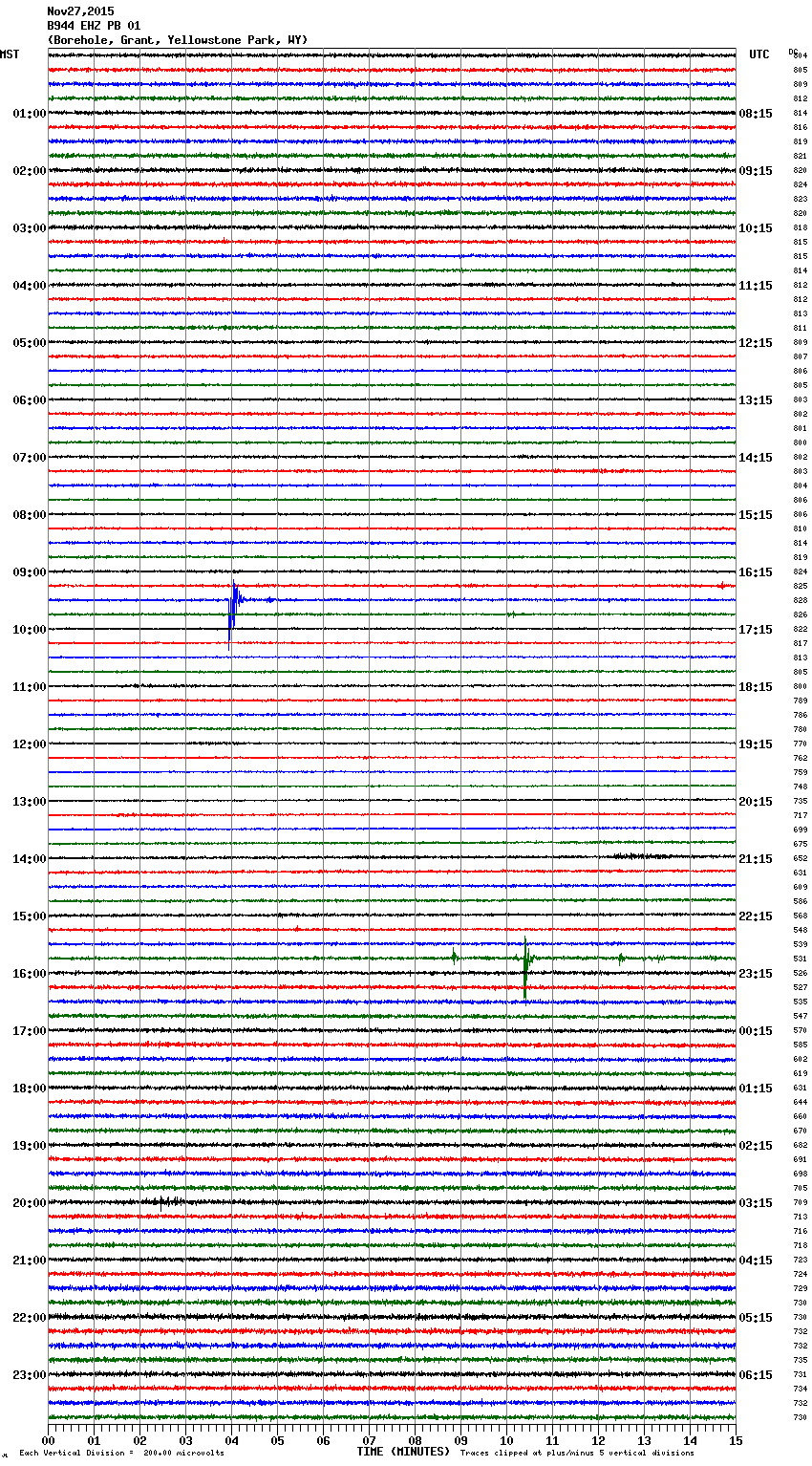This screenshot has height=1466, width=812.
Task: Click the black signal burst on the 20:00 trace
Action: pyautogui.click(x=169, y=1202)
